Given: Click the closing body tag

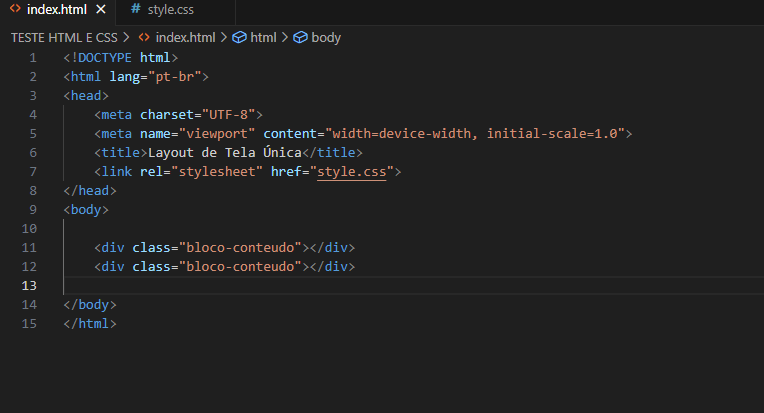Looking at the screenshot, I should pyautogui.click(x=90, y=305).
